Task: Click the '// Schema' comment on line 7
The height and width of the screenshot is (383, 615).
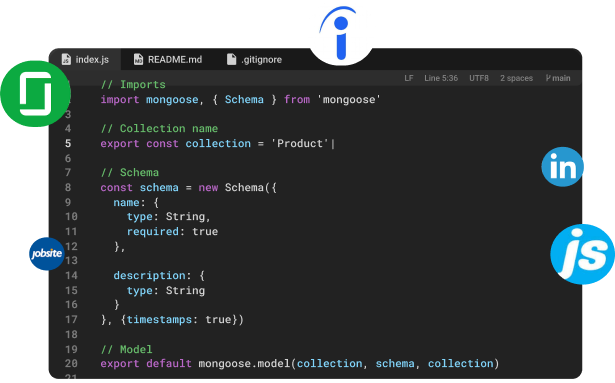Action: pyautogui.click(x=130, y=173)
